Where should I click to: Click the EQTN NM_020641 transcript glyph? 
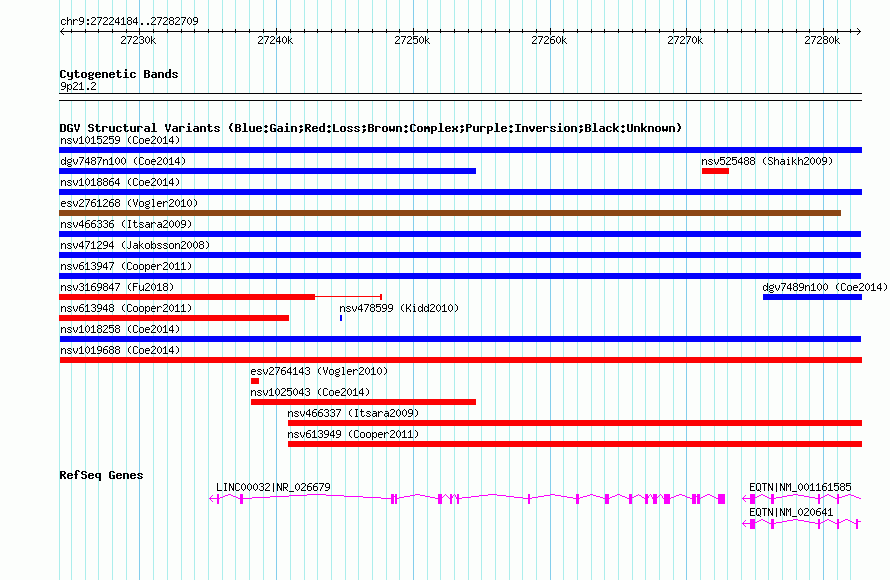click(801, 524)
